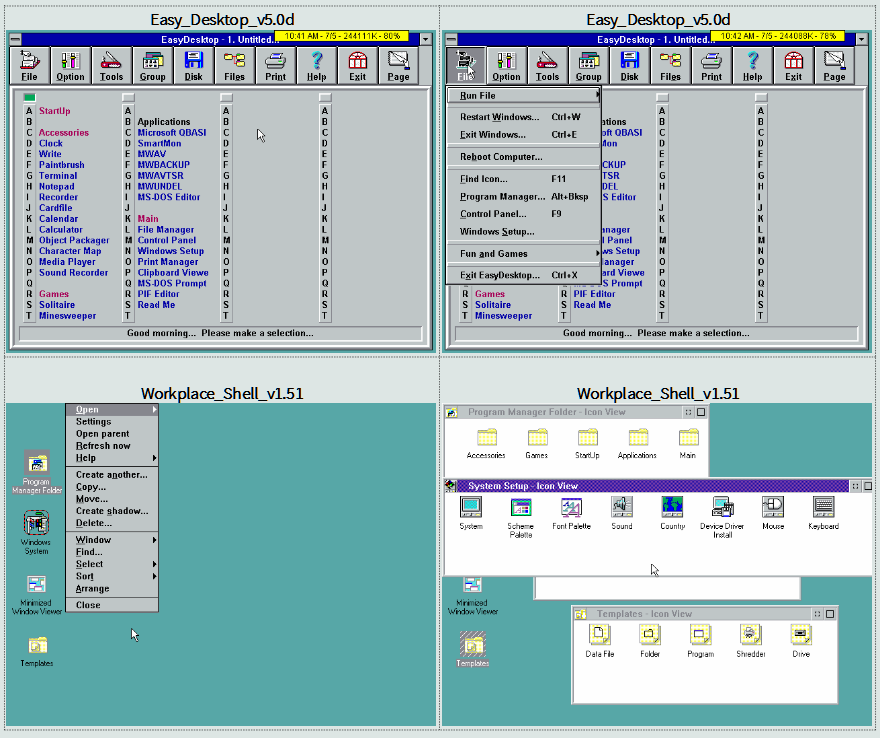Click the Disk icon in the 10:42 AM EasyDesktop window
This screenshot has width=880, height=738.
(x=629, y=66)
